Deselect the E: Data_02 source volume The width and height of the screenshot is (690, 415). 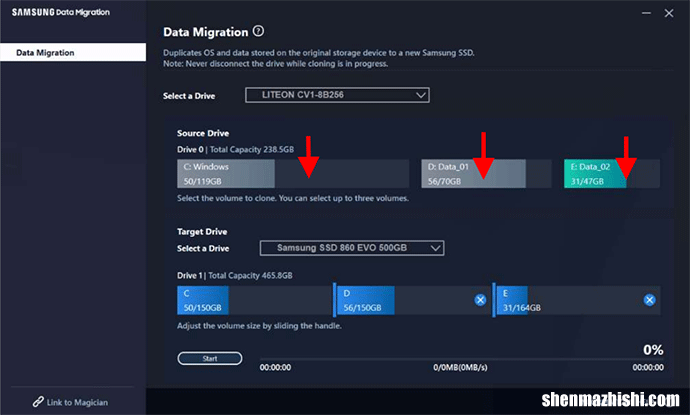click(x=612, y=174)
